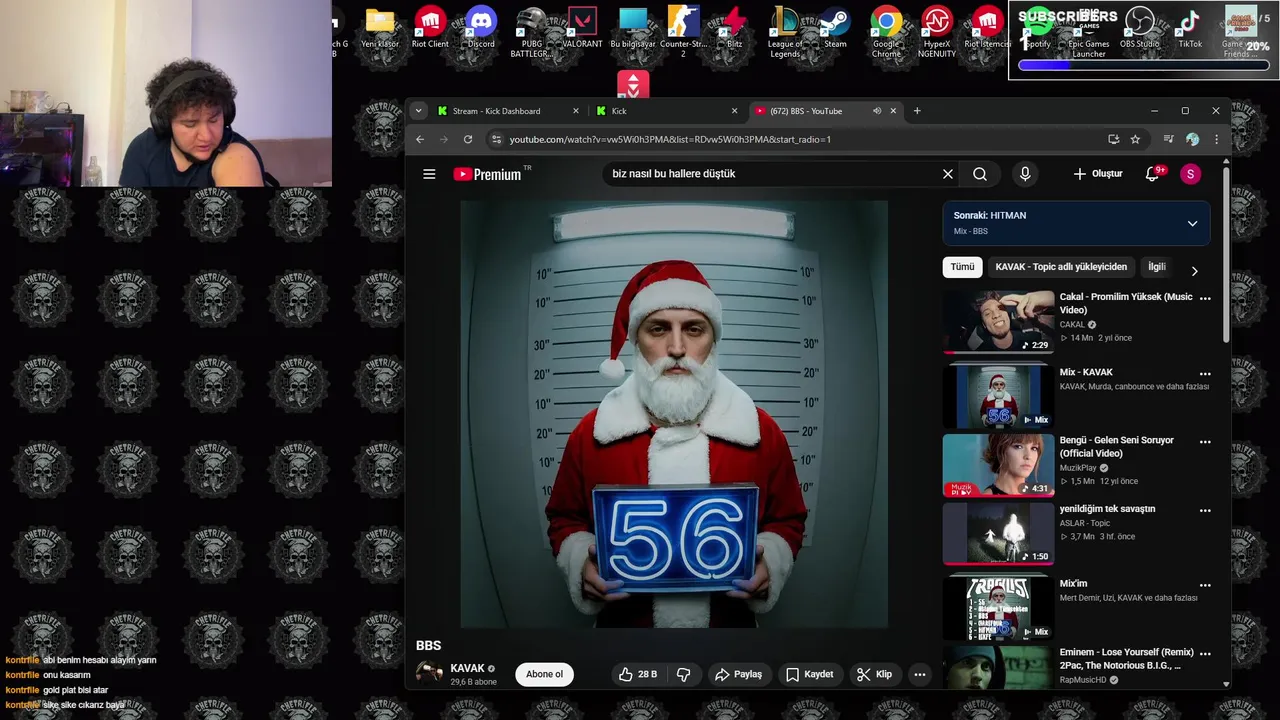Open options for yenildiğim tek savaştın

(1205, 510)
